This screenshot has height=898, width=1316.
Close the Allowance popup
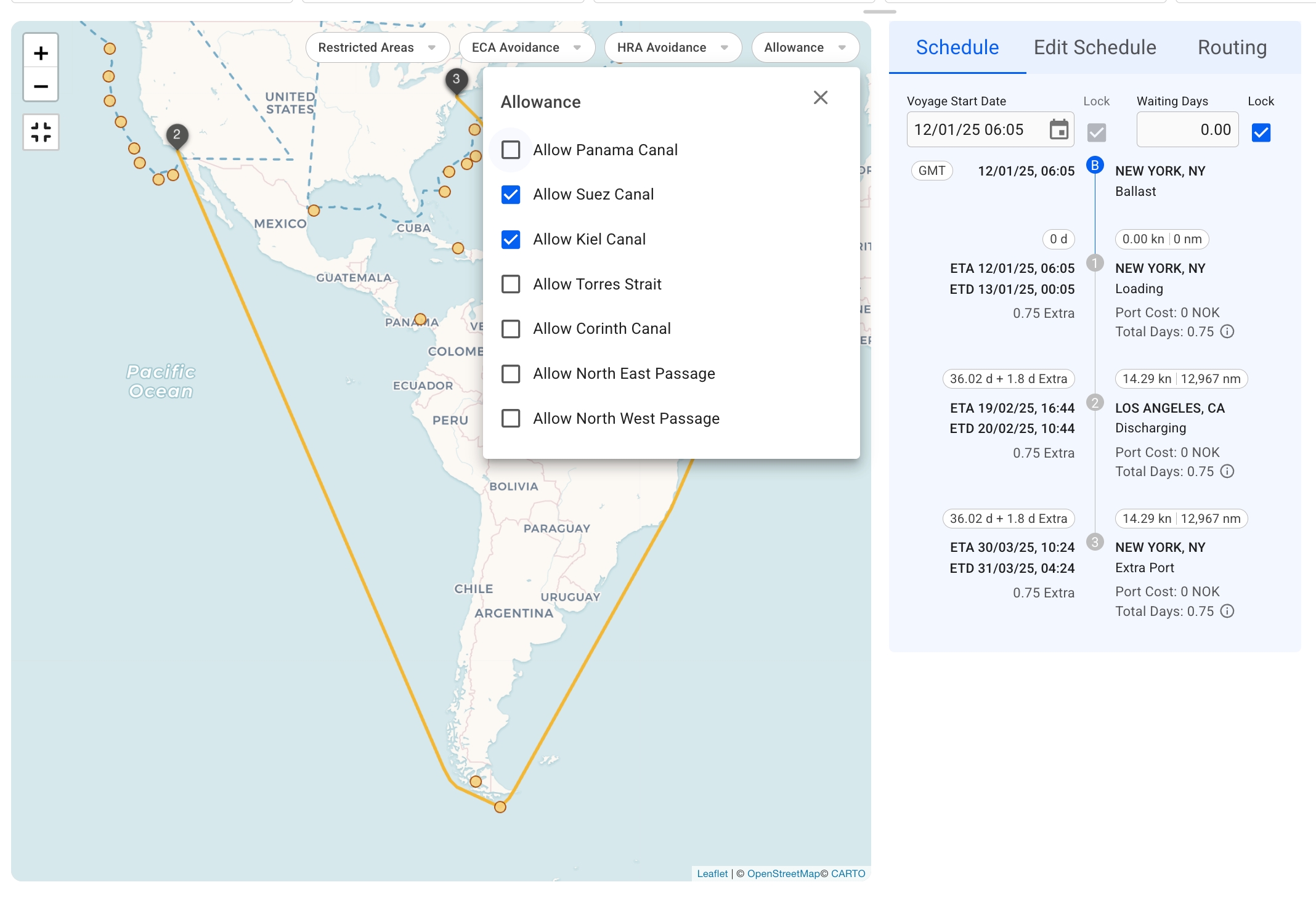820,97
